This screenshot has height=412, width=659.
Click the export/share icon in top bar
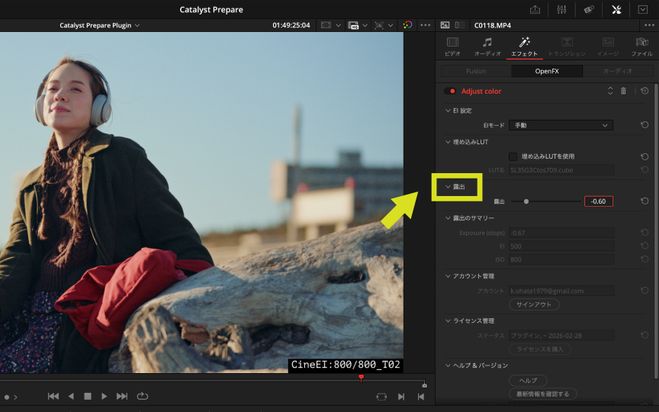pyautogui.click(x=534, y=8)
